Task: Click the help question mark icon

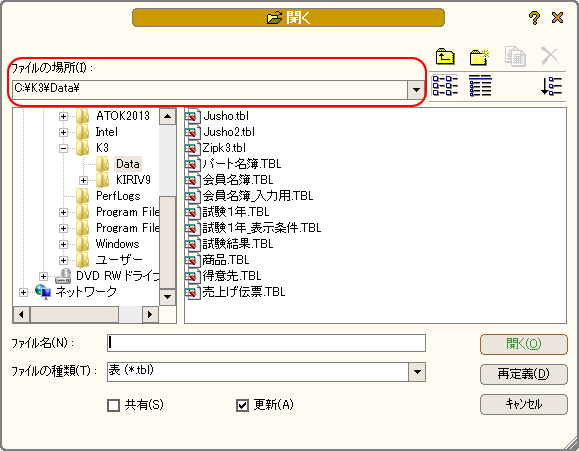Action: 534,18
